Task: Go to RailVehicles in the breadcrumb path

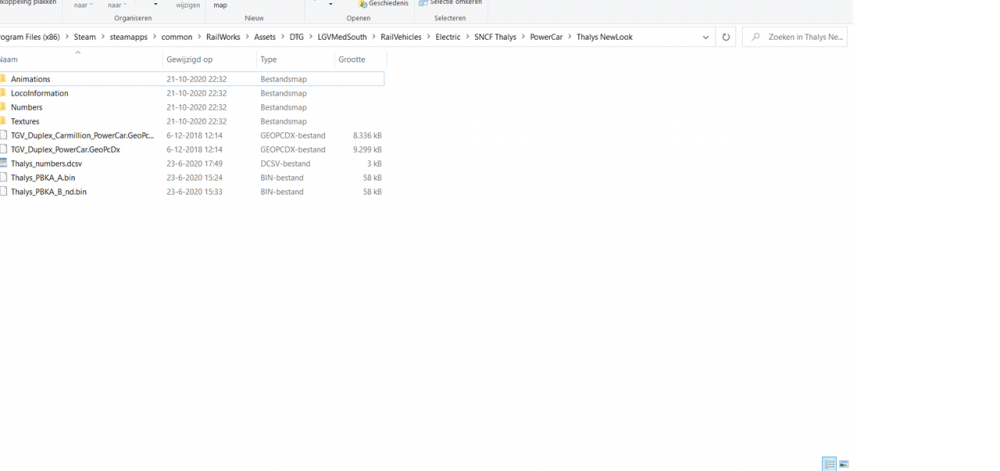Action: coord(401,37)
